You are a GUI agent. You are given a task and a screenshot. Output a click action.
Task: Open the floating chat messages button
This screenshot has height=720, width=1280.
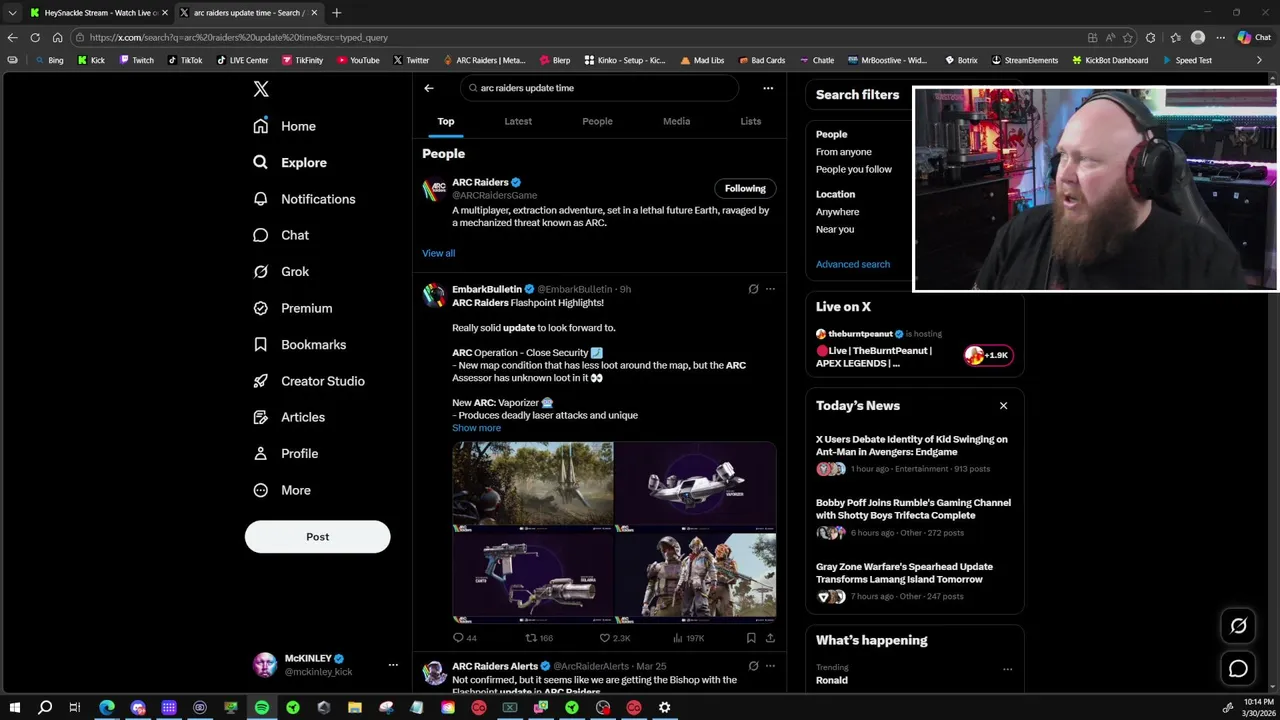click(1238, 669)
